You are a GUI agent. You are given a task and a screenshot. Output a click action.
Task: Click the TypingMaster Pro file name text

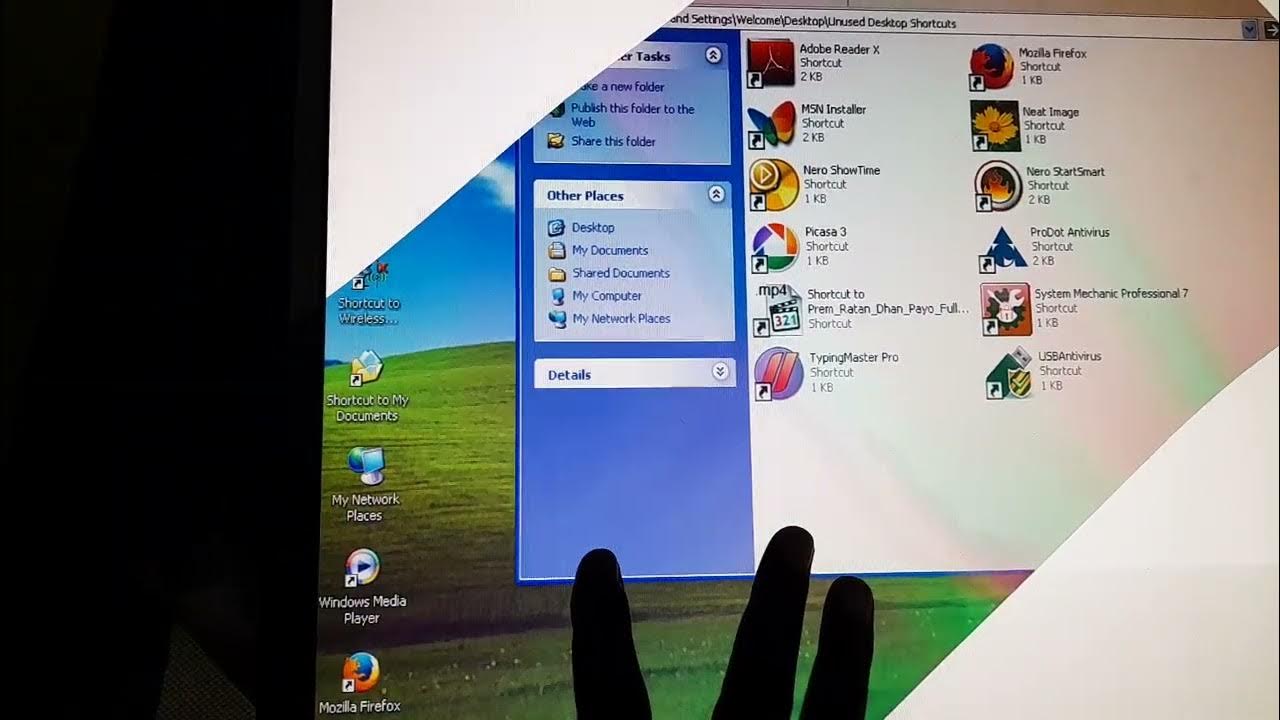pos(853,358)
